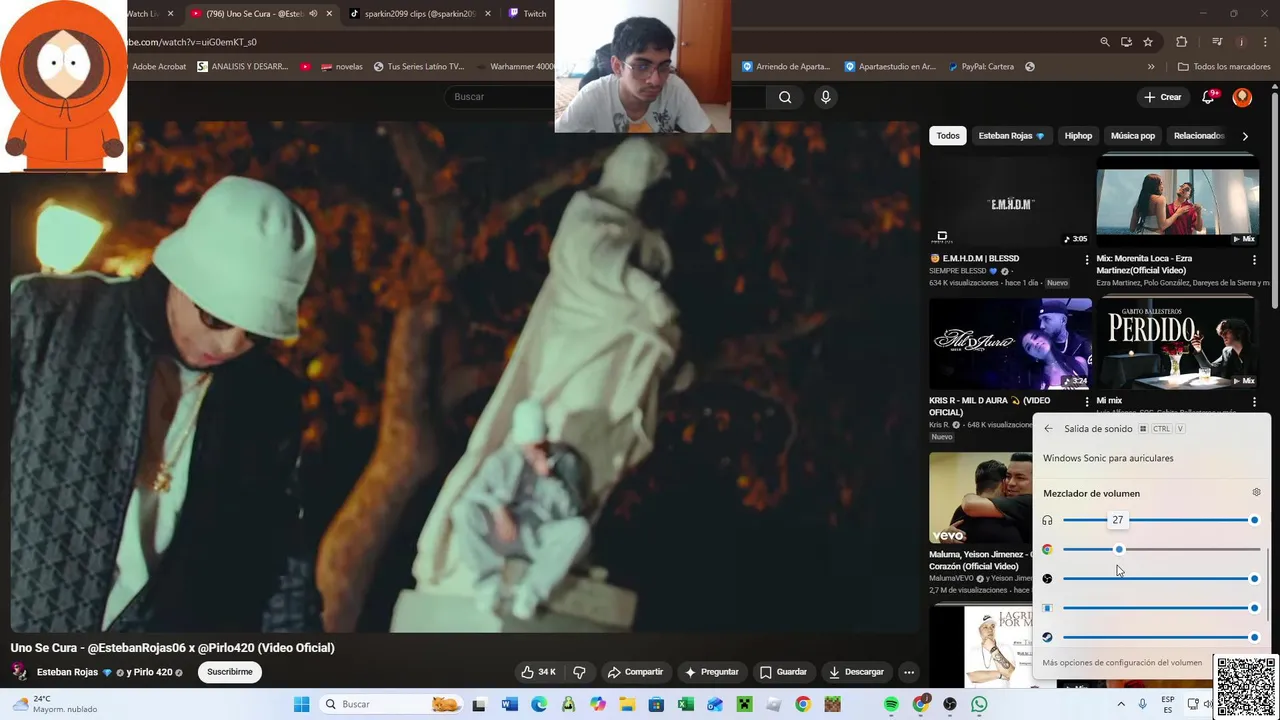
Task: Adjust the OBS volume slider
Action: (x=1161, y=579)
